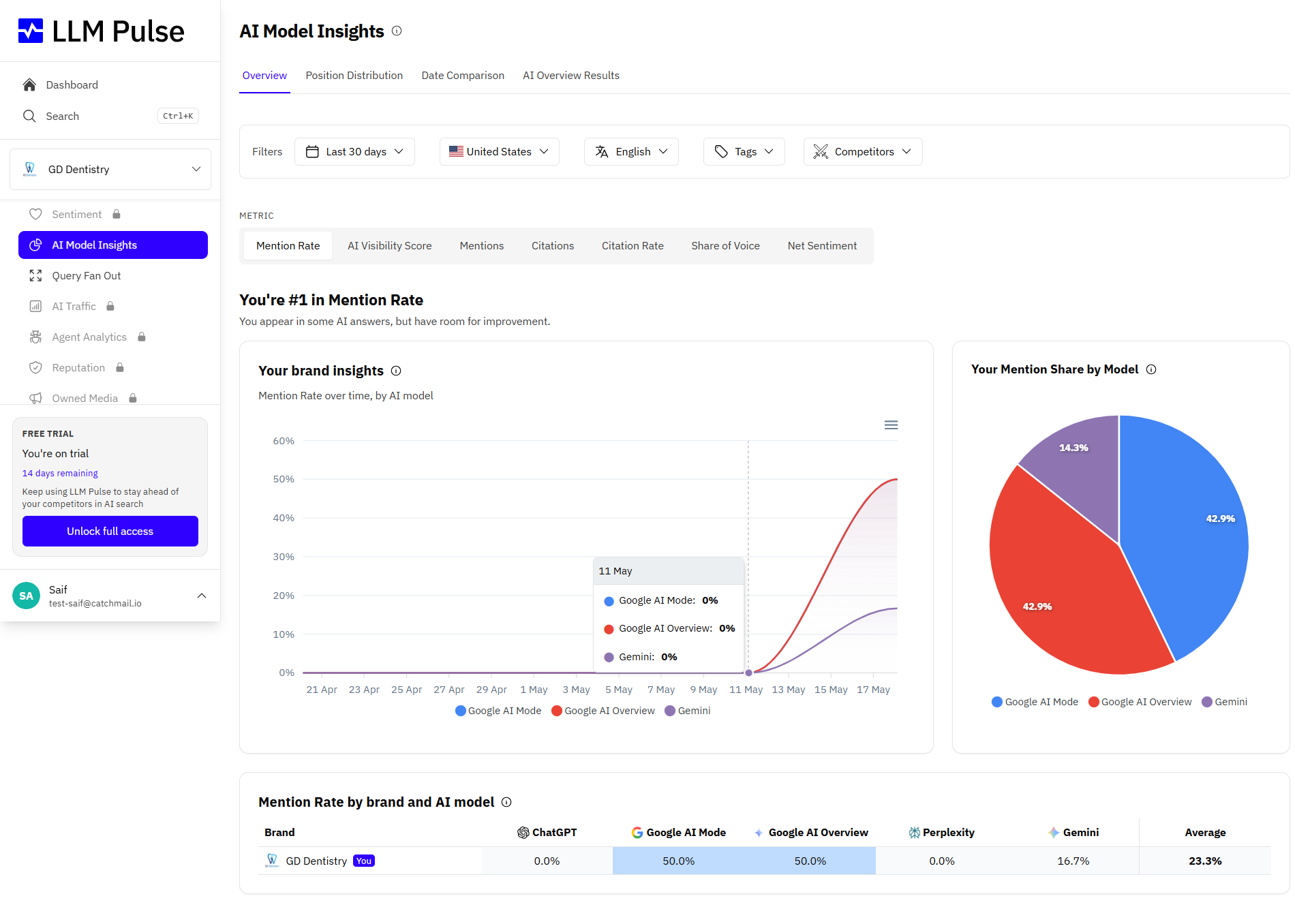Click the Owned Media megaphone icon

35,398
